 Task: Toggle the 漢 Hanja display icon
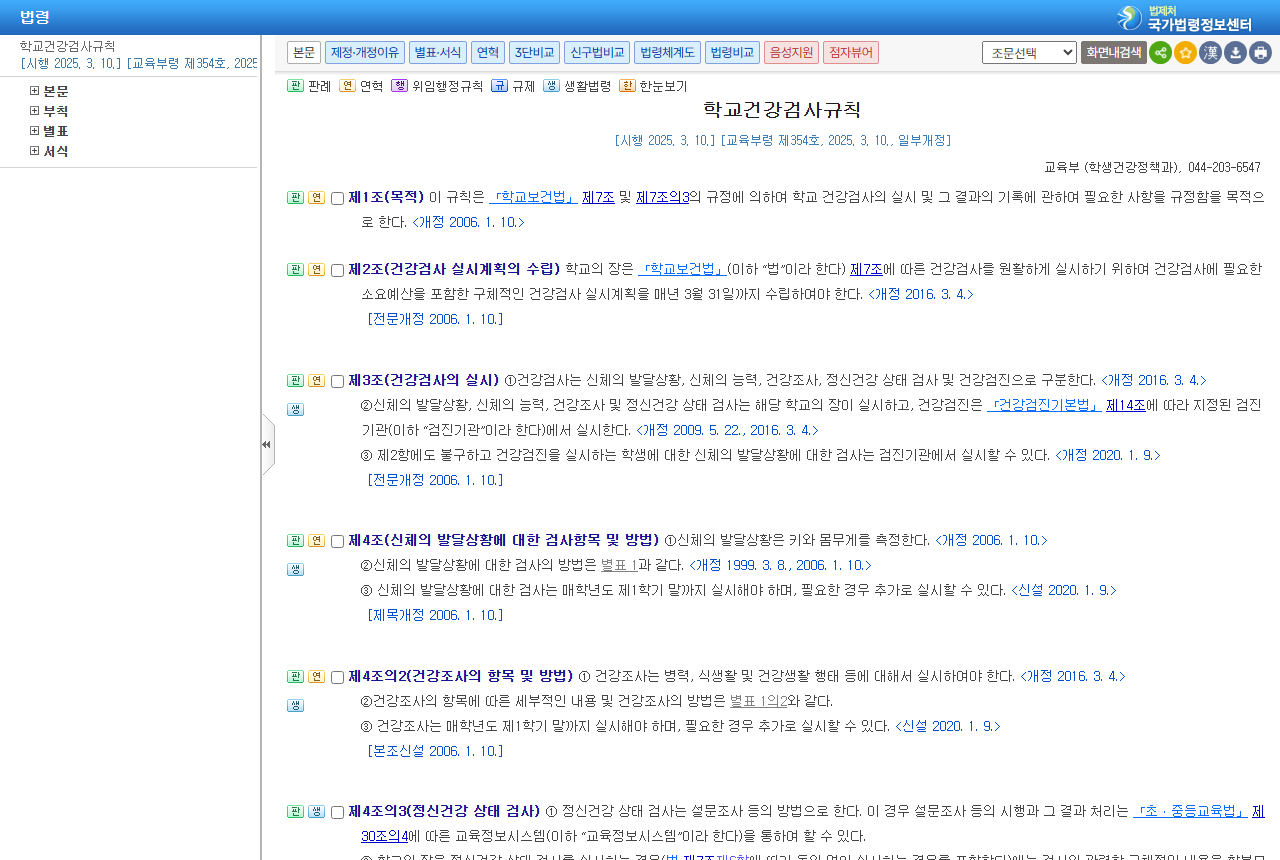(1210, 53)
